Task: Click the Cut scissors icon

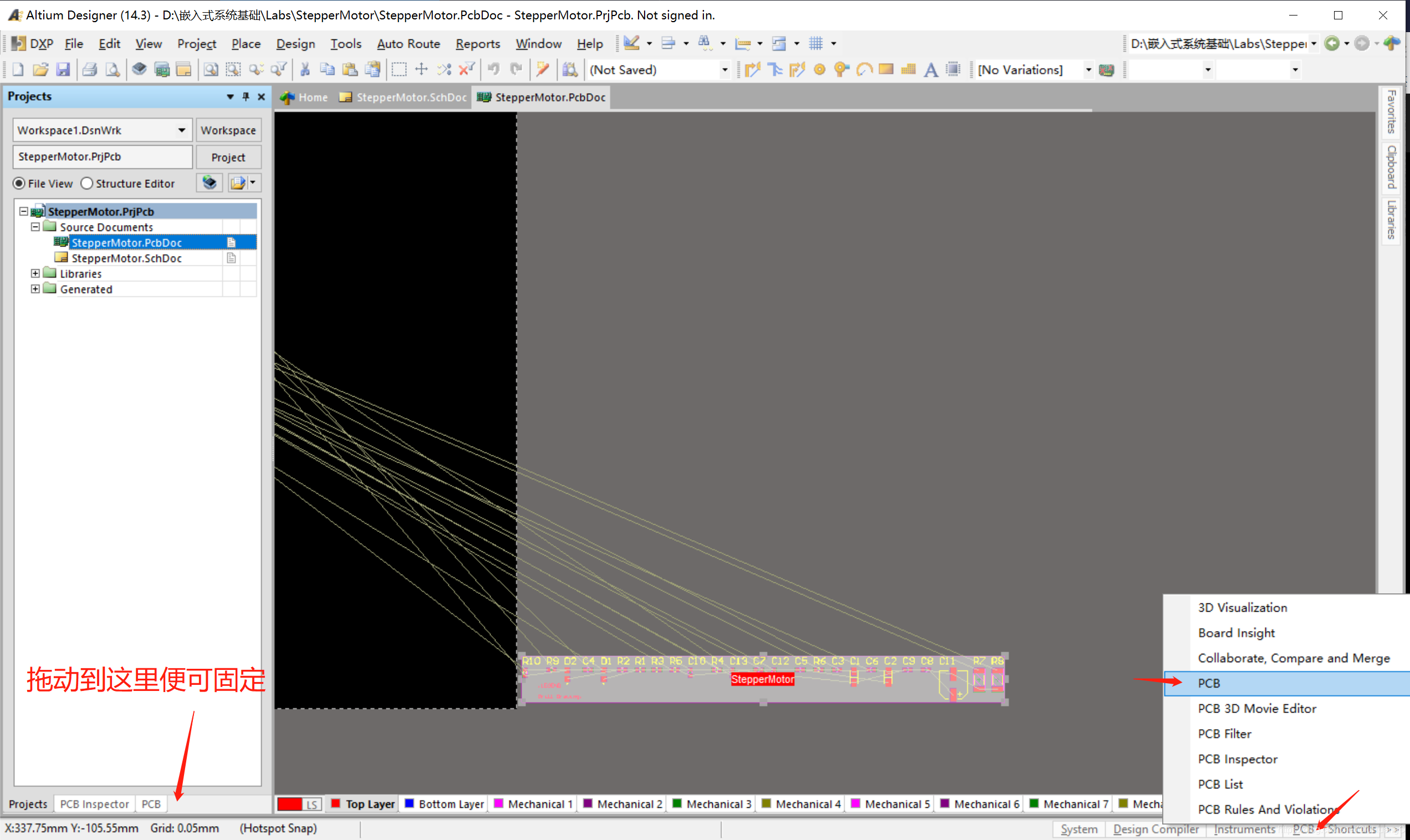Action: (x=304, y=70)
